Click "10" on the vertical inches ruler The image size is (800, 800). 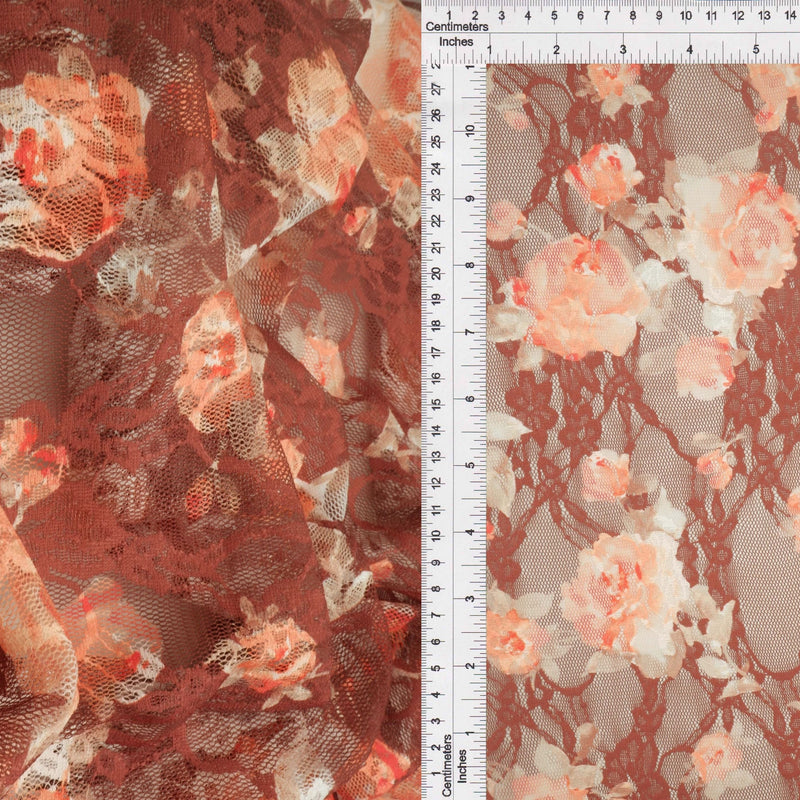(470, 130)
